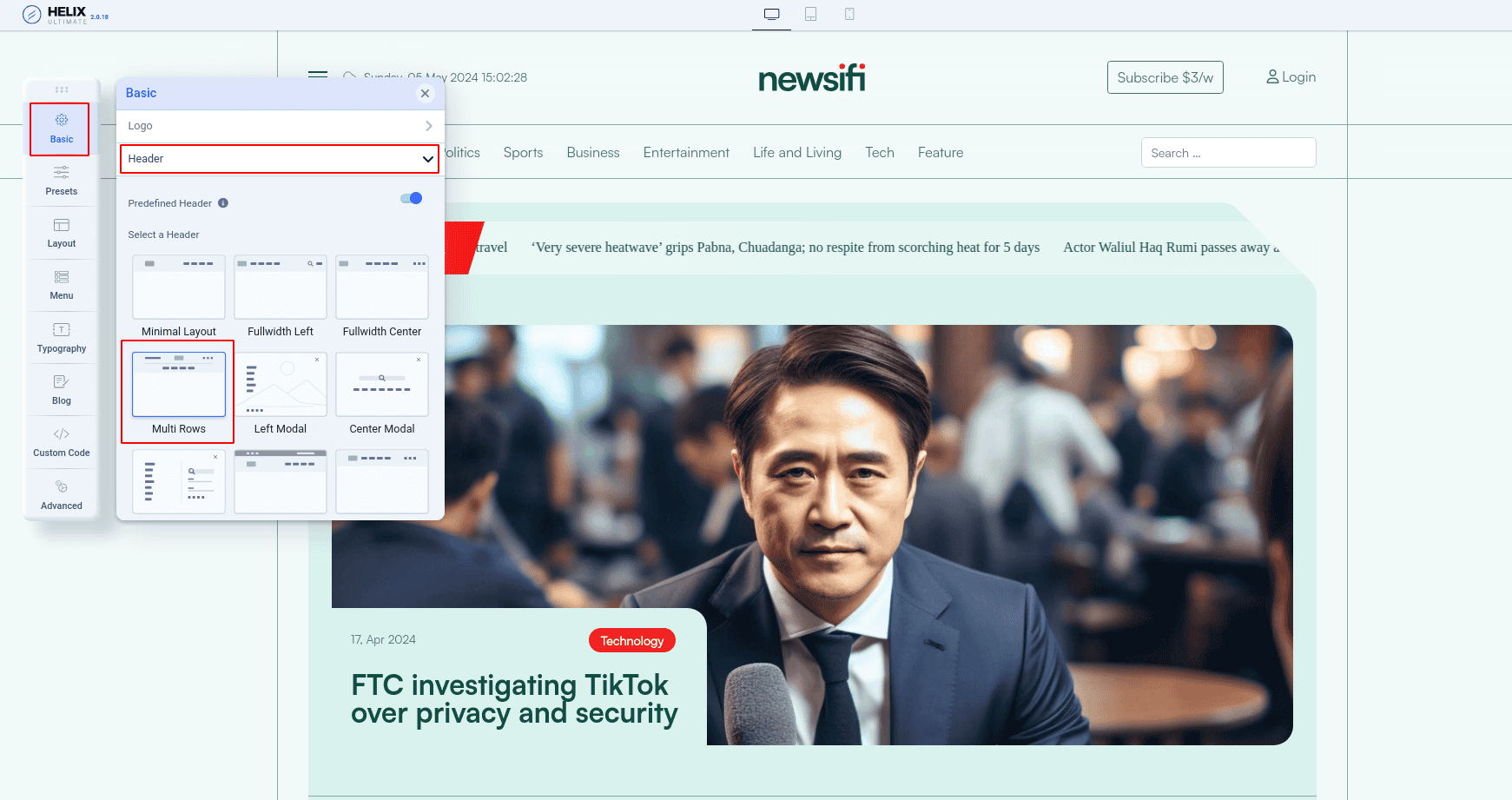
Task: Click the Search input field
Action: pos(1228,153)
